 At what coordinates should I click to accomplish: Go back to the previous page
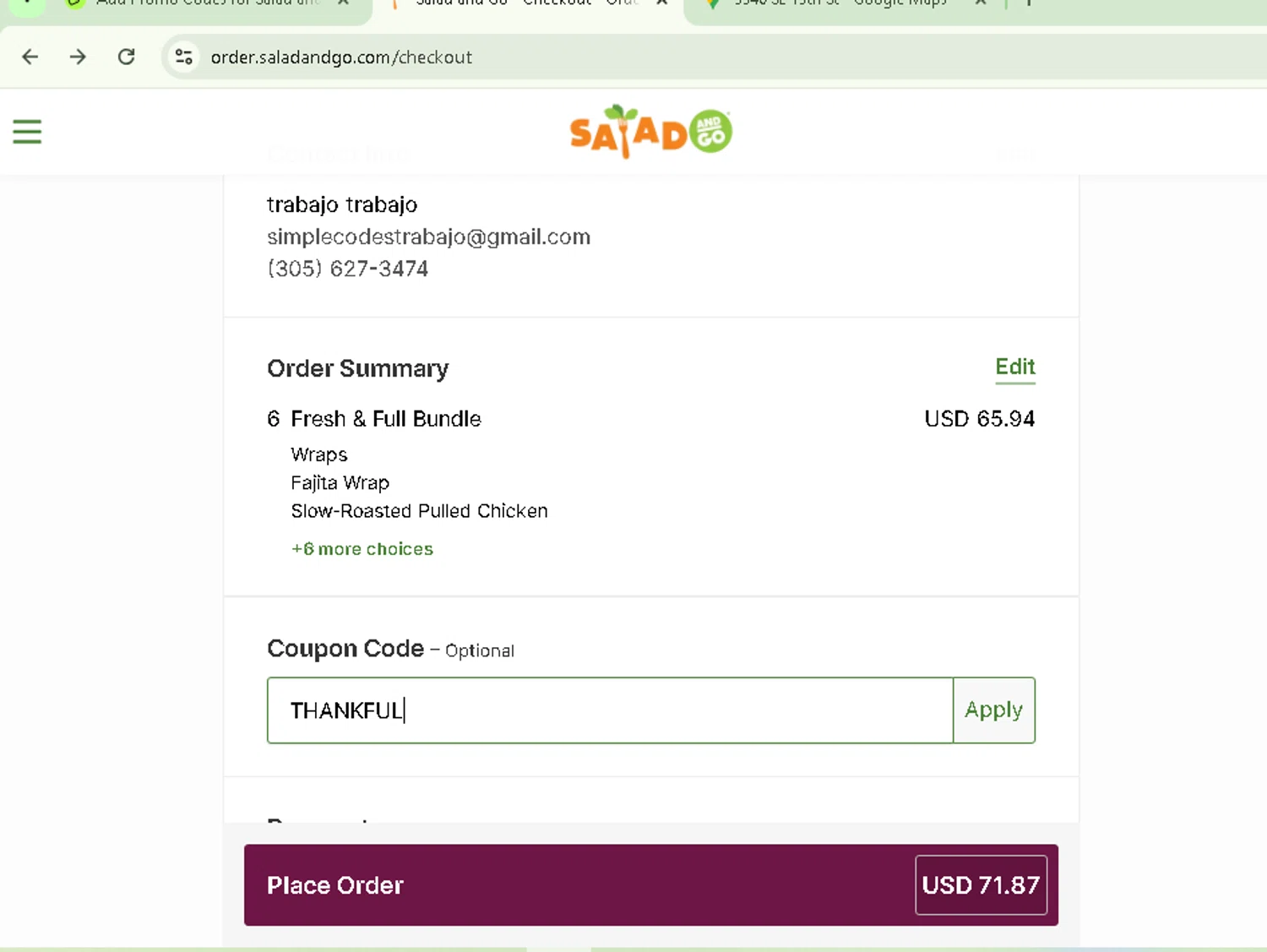30,57
